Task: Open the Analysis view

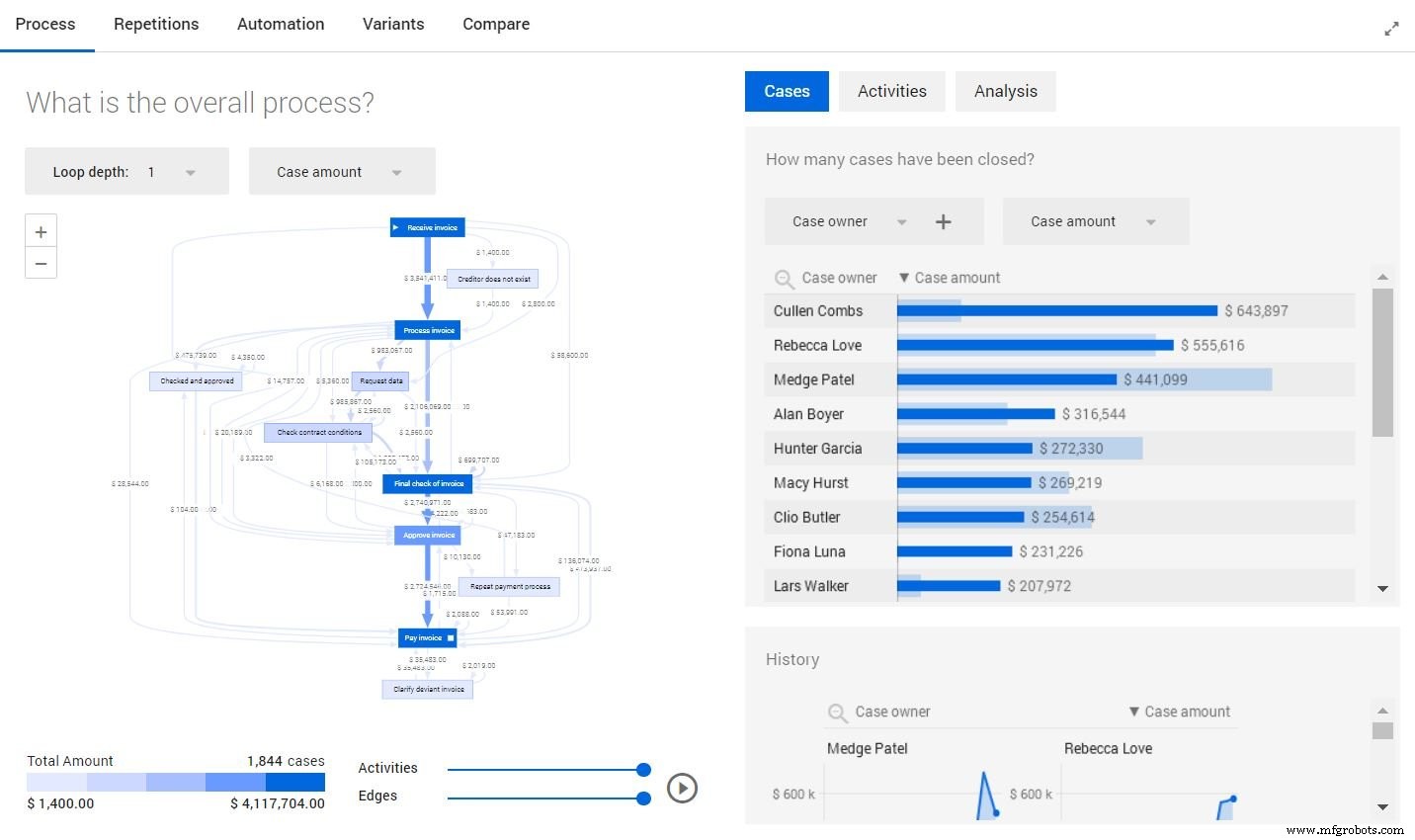Action: coord(1006,91)
